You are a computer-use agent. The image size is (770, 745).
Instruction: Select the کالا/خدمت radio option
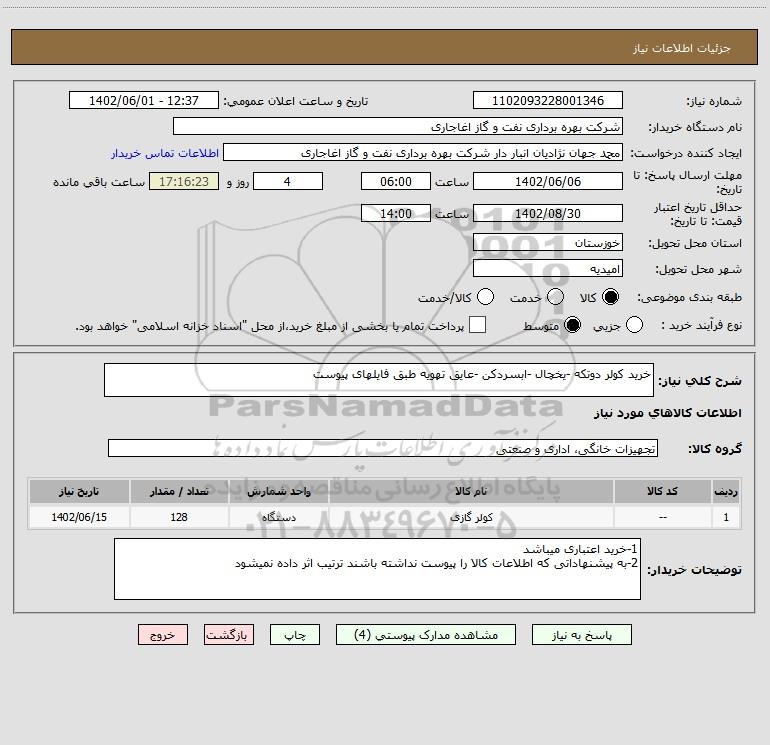click(485, 297)
